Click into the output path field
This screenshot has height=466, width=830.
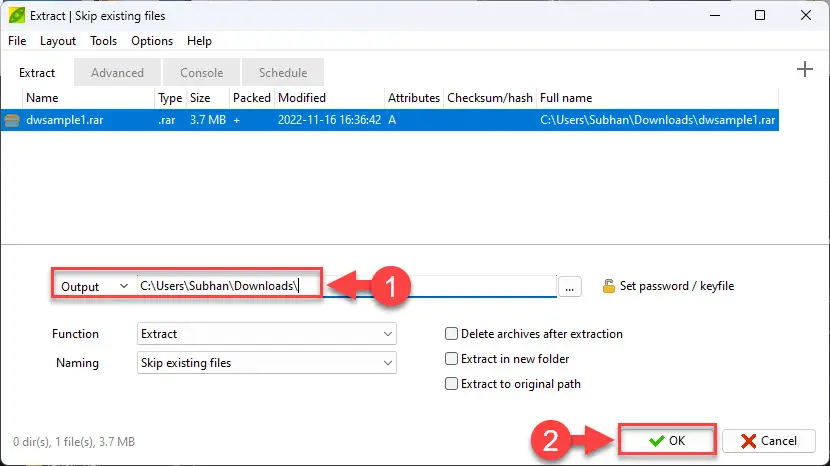click(347, 286)
